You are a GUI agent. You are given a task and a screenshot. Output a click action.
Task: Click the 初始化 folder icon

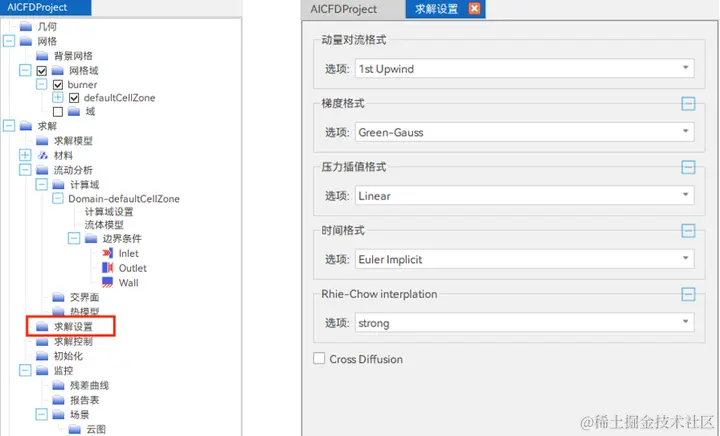coord(42,356)
